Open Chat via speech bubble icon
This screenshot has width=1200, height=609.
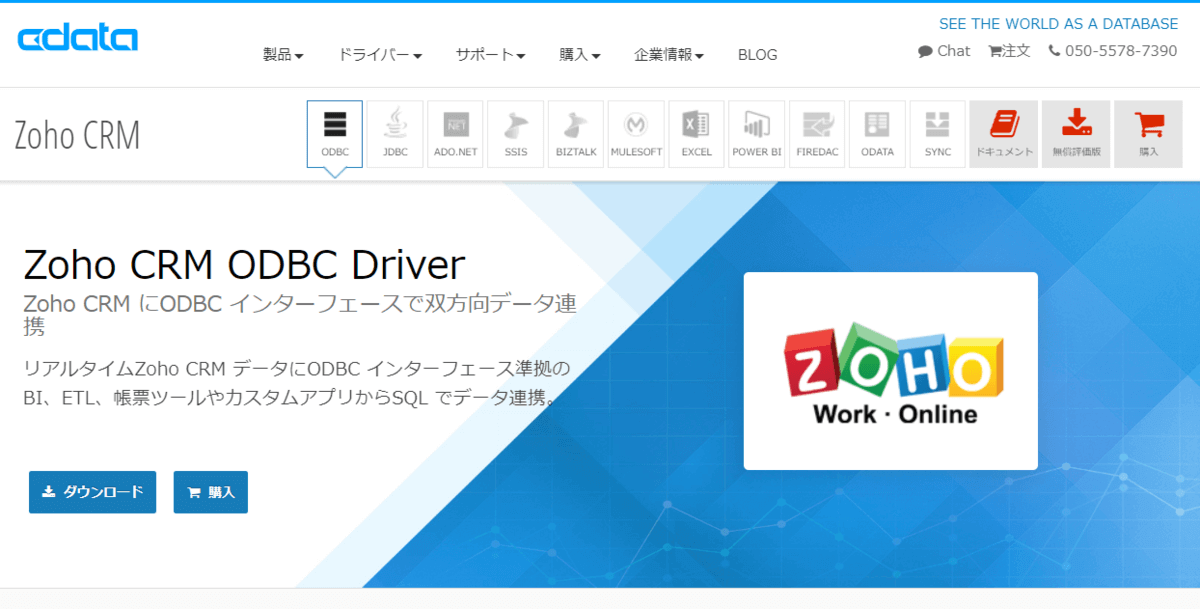click(944, 51)
